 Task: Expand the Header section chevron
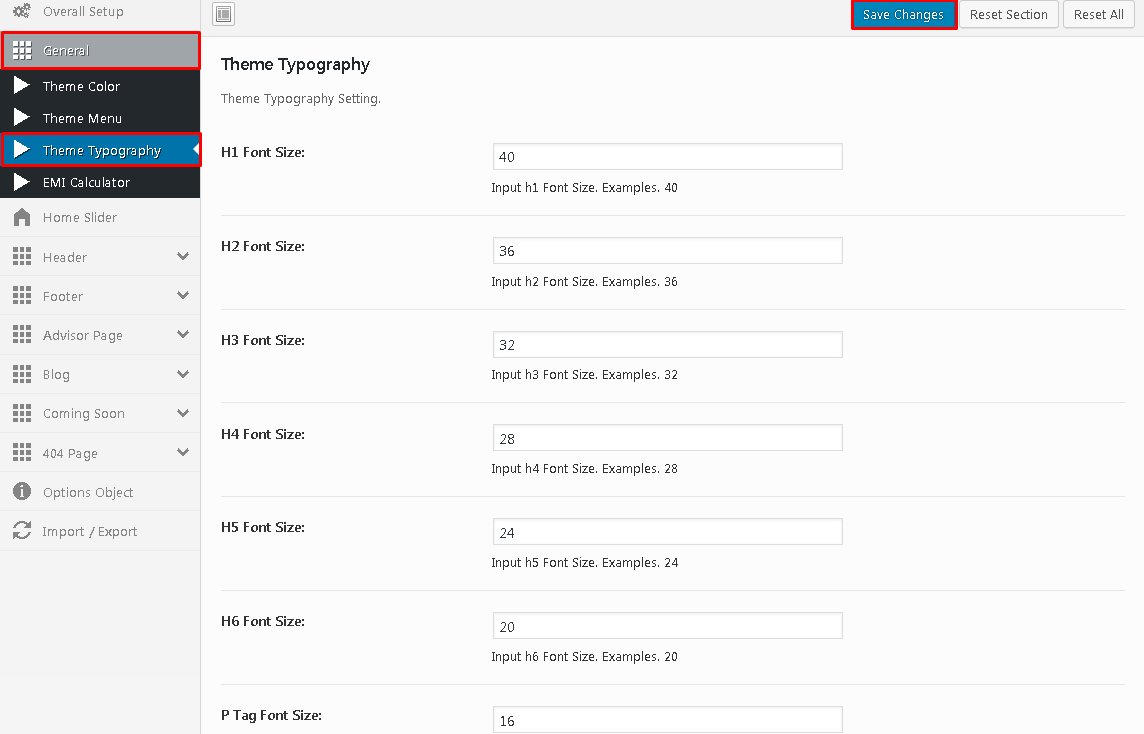point(183,257)
